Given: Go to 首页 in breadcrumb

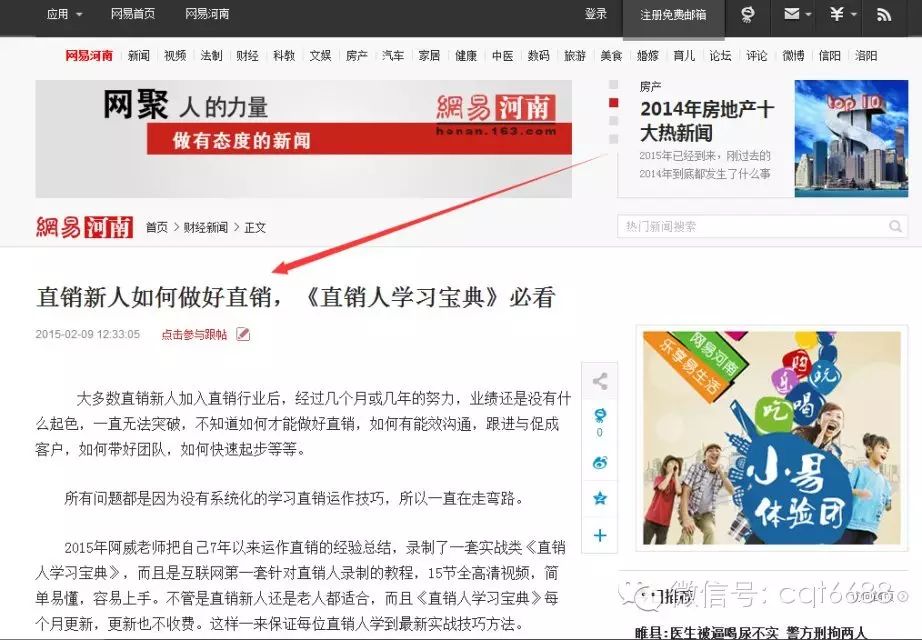Looking at the screenshot, I should pyautogui.click(x=157, y=228).
